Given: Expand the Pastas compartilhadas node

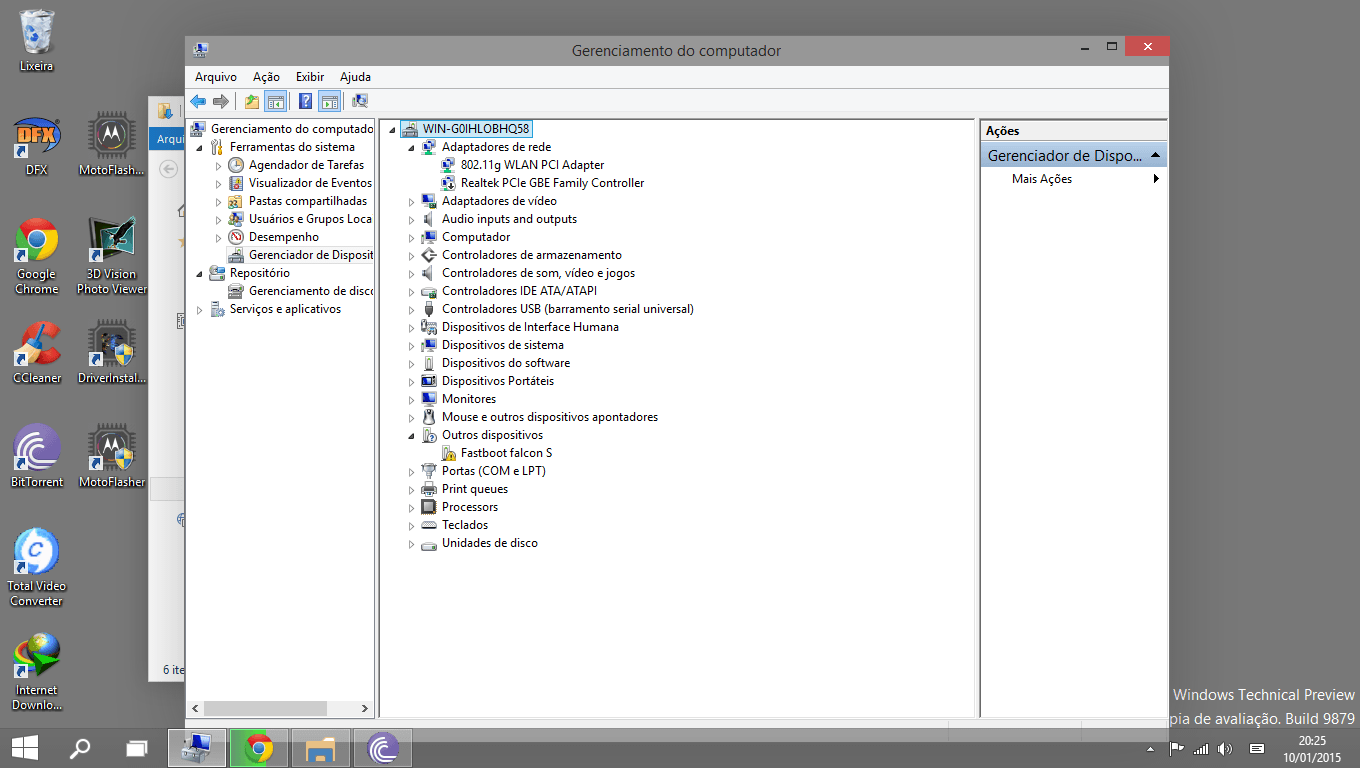Looking at the screenshot, I should [x=219, y=201].
